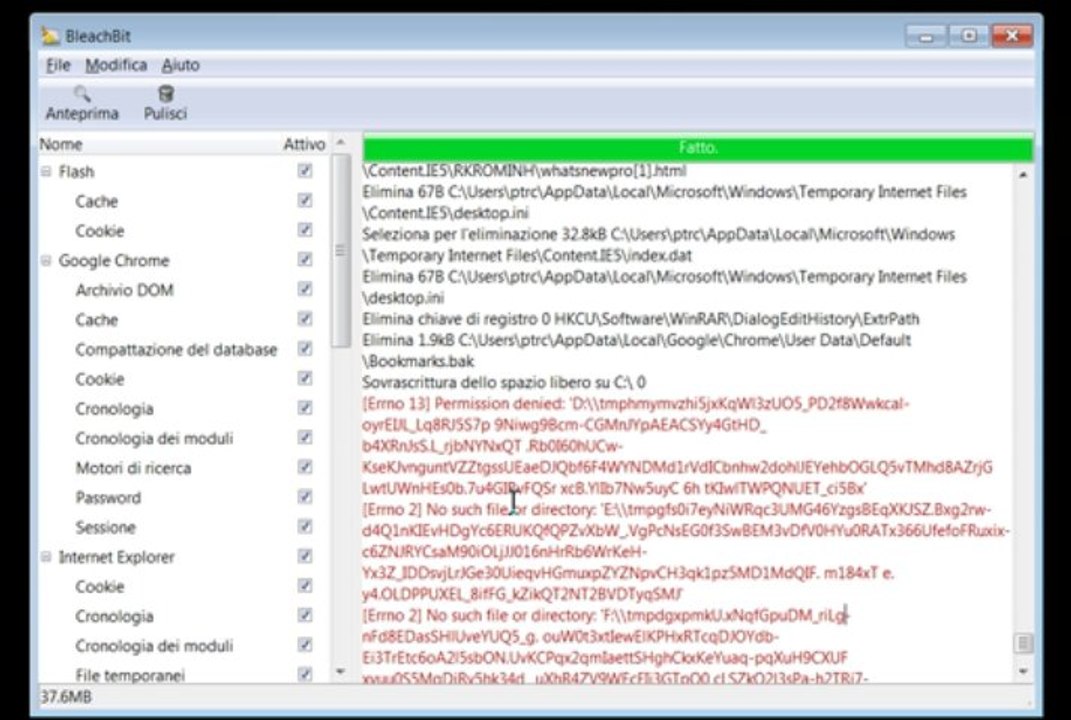This screenshot has width=1071, height=720.
Task: Uncheck the Flash Cache checkbox
Action: coord(305,200)
